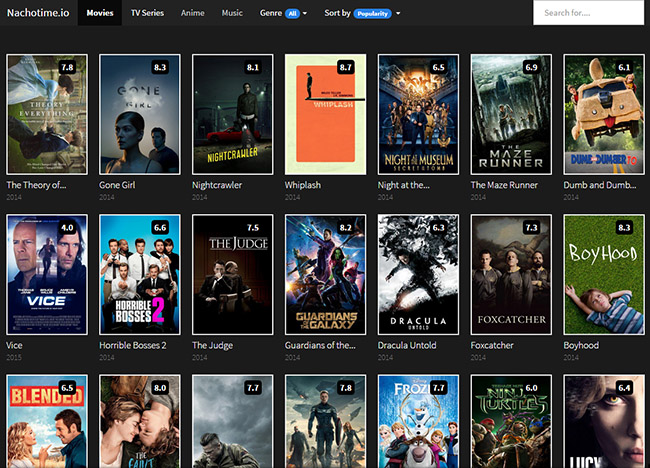Click the 'The Theory of...' title text
Image resolution: width=650 pixels, height=468 pixels.
[x=36, y=185]
